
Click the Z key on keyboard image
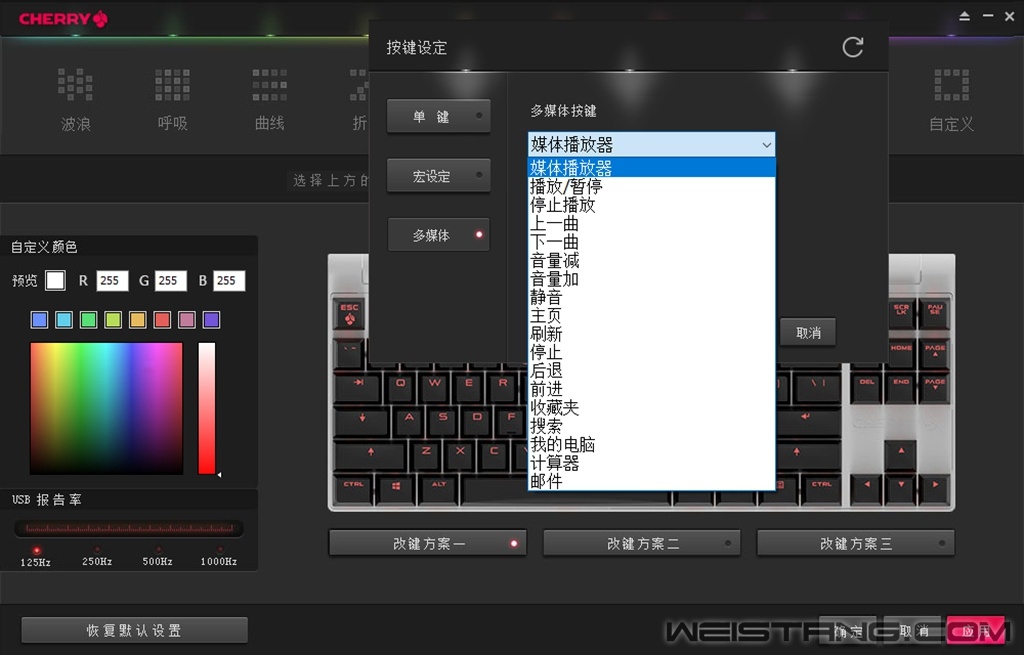click(426, 455)
